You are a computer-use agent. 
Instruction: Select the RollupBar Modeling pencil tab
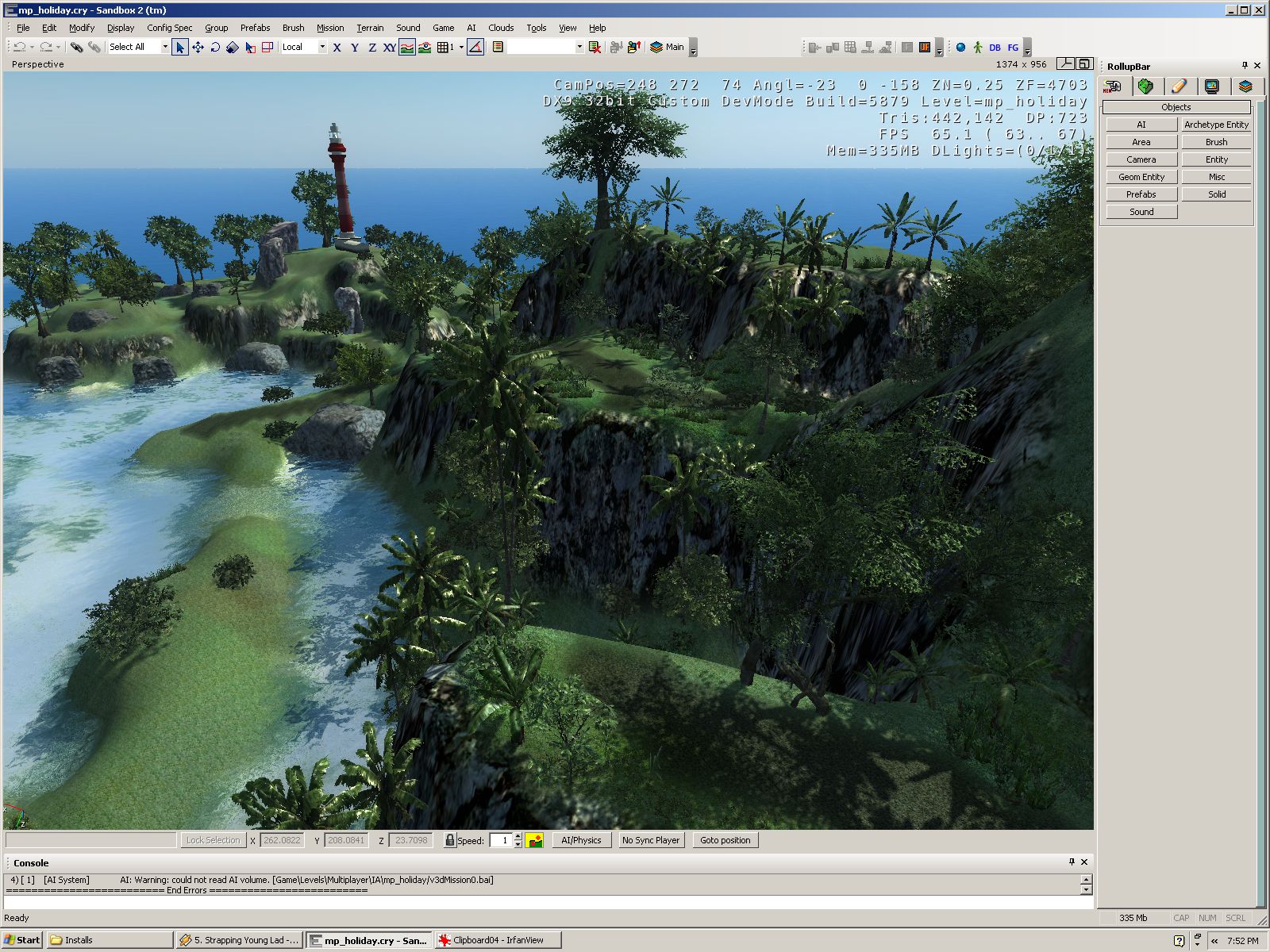click(x=1179, y=86)
